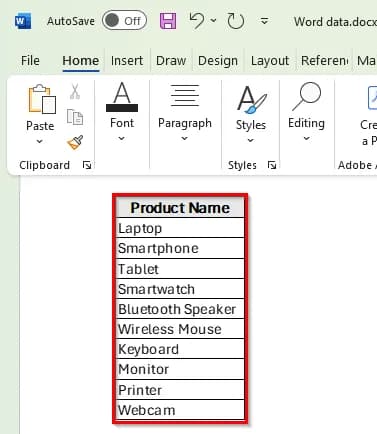Select the Smartwatch cell
Image resolution: width=377 pixels, height=434 pixels.
point(180,289)
